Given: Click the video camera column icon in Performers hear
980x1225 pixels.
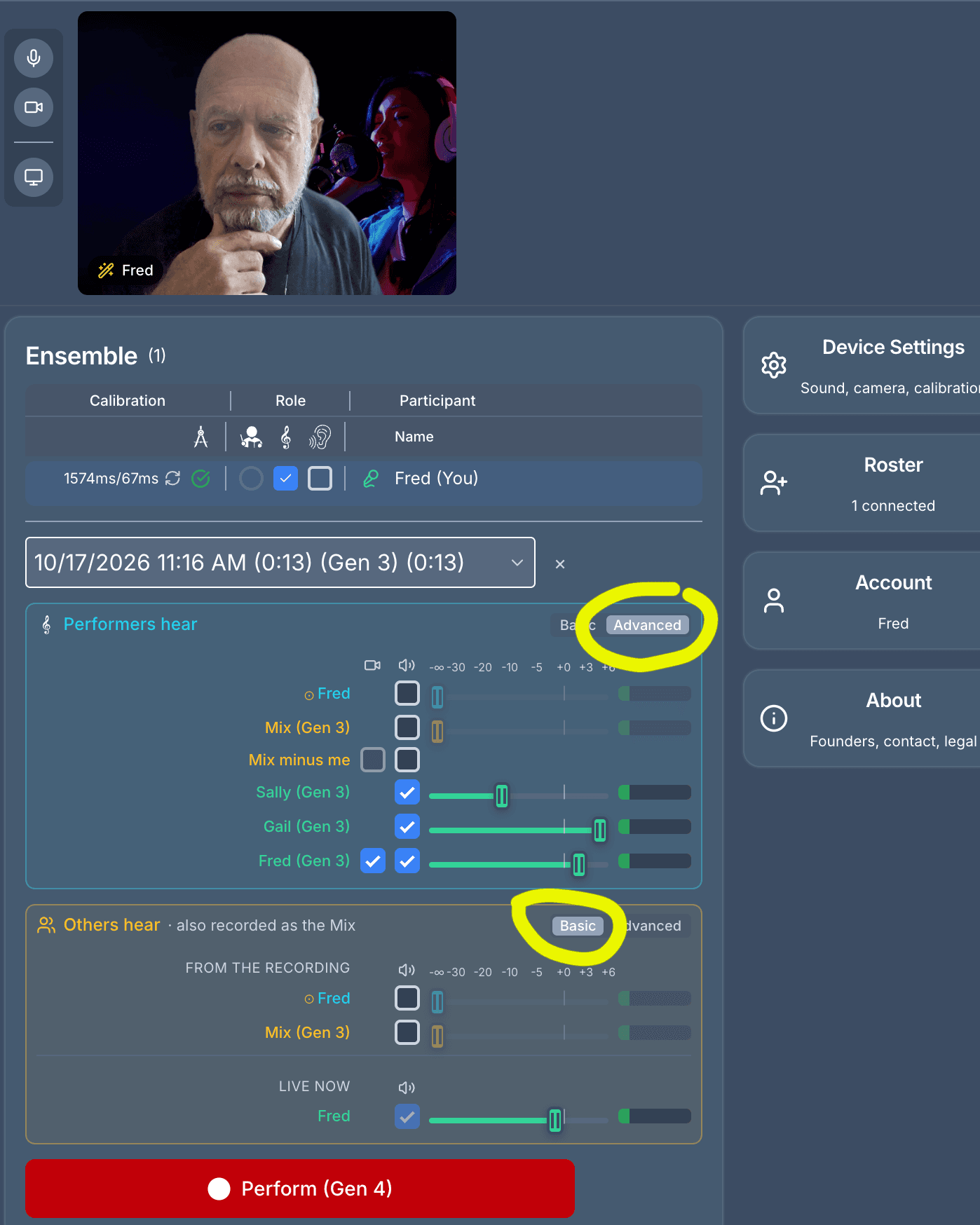Looking at the screenshot, I should [372, 665].
